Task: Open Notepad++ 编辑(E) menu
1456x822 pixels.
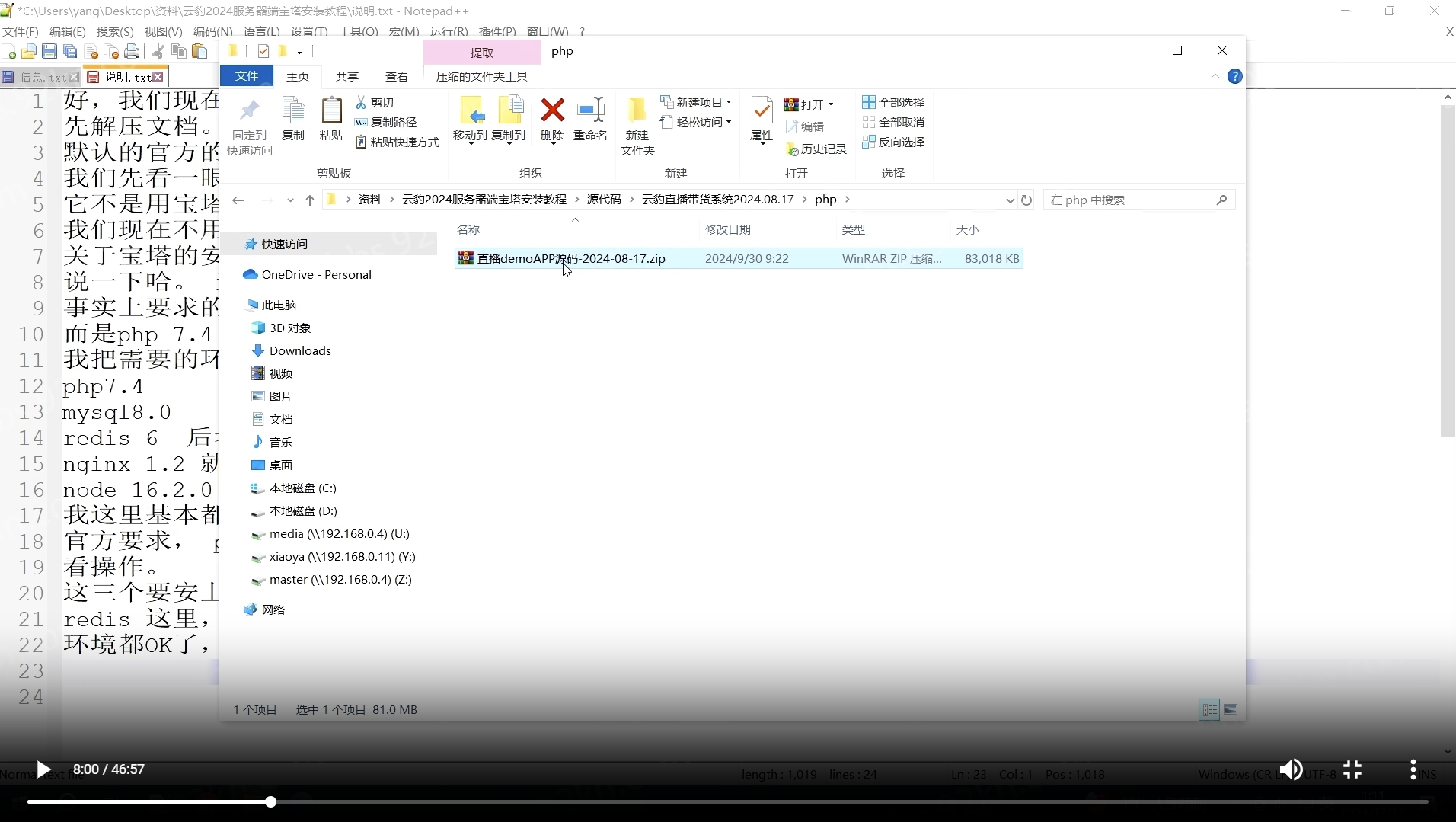Action: coord(68,31)
